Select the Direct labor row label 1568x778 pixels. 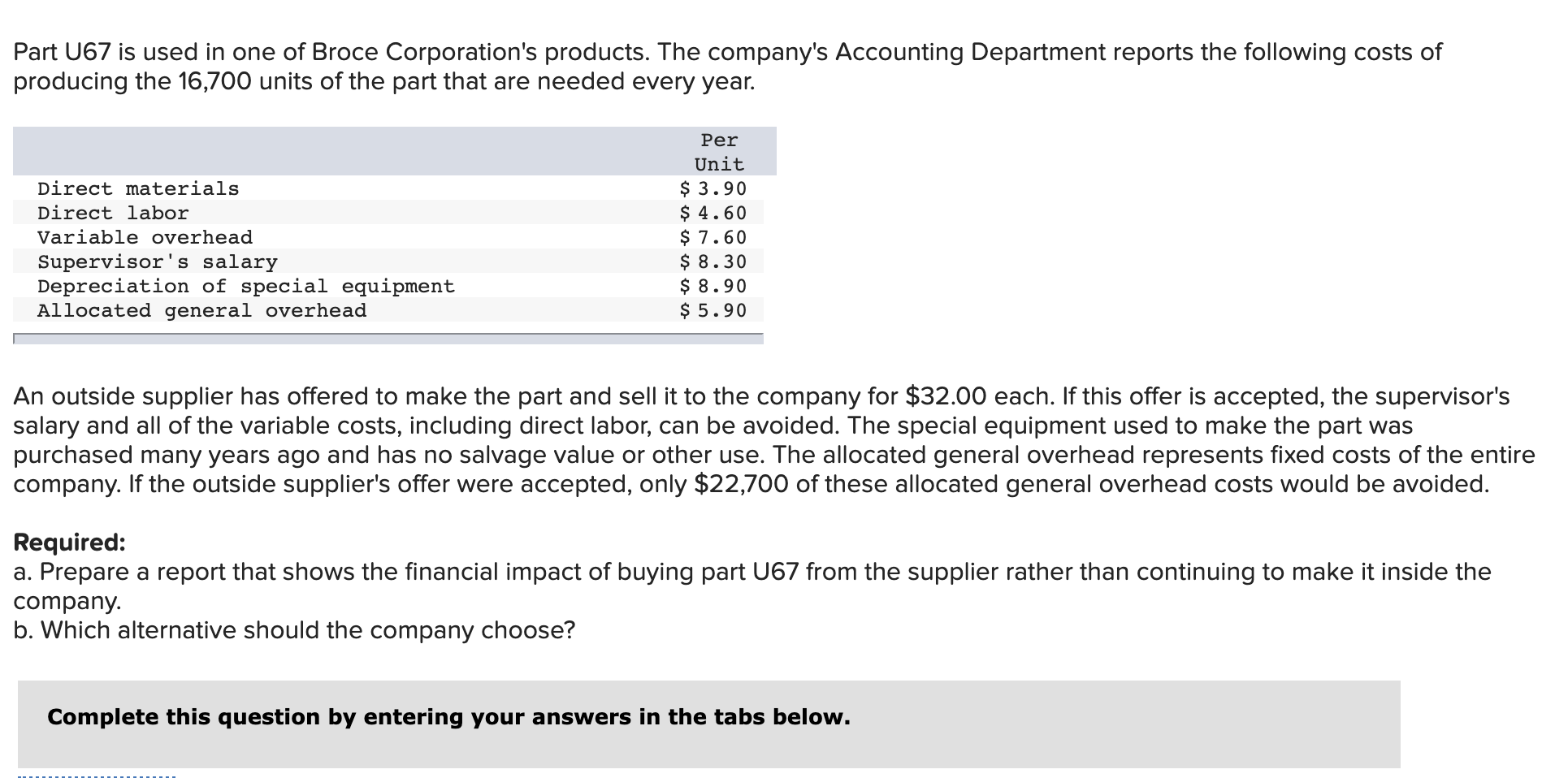pos(113,213)
